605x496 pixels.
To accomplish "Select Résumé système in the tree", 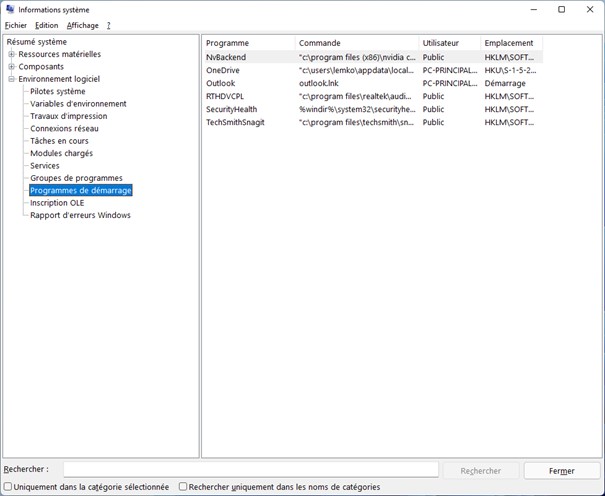I will click(37, 42).
